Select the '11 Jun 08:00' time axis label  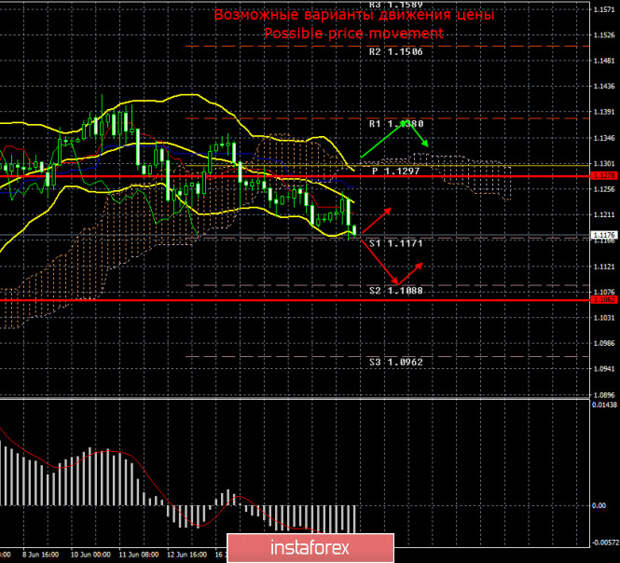[139, 555]
